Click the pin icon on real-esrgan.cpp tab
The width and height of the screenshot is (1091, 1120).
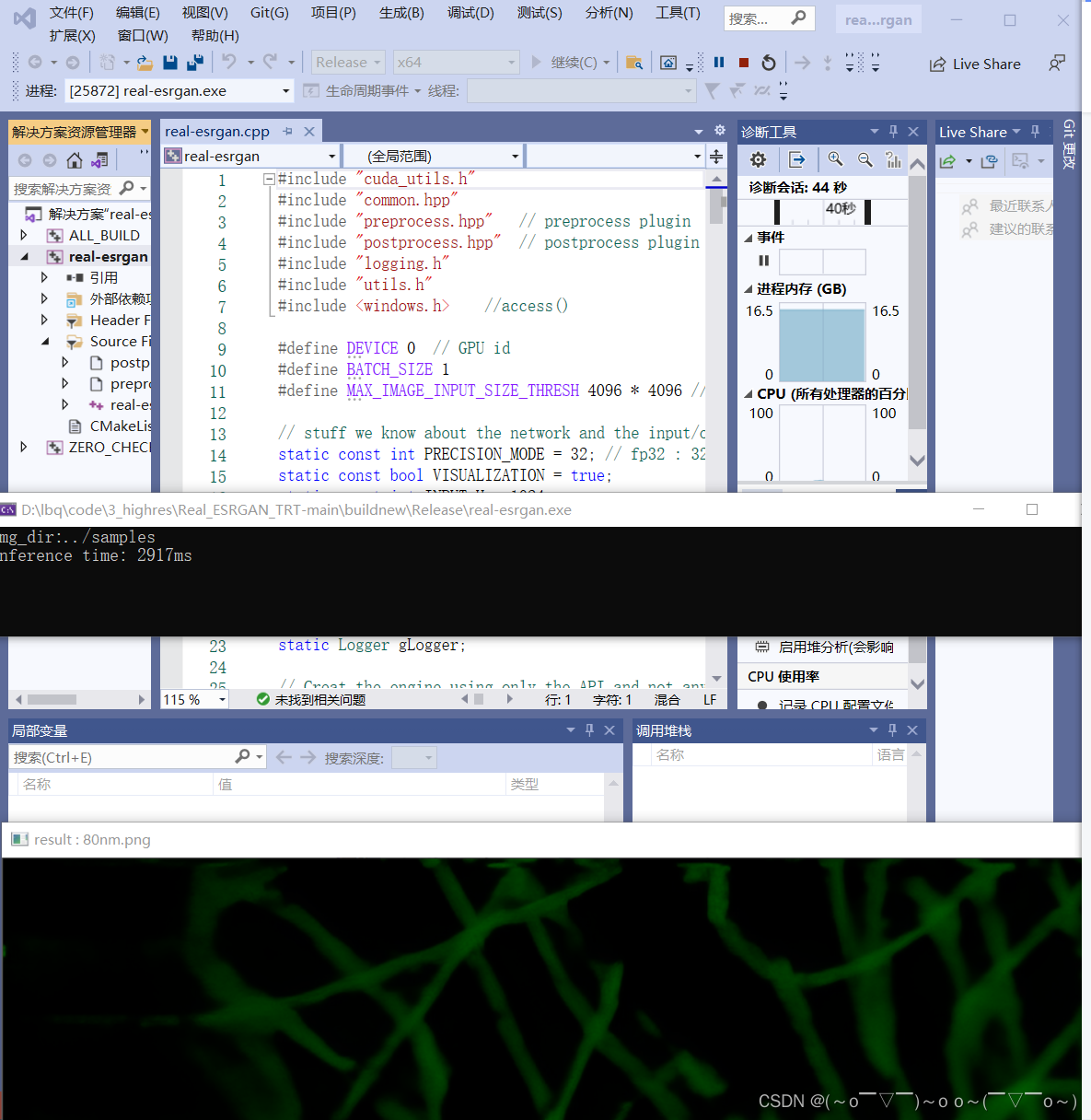tap(289, 131)
